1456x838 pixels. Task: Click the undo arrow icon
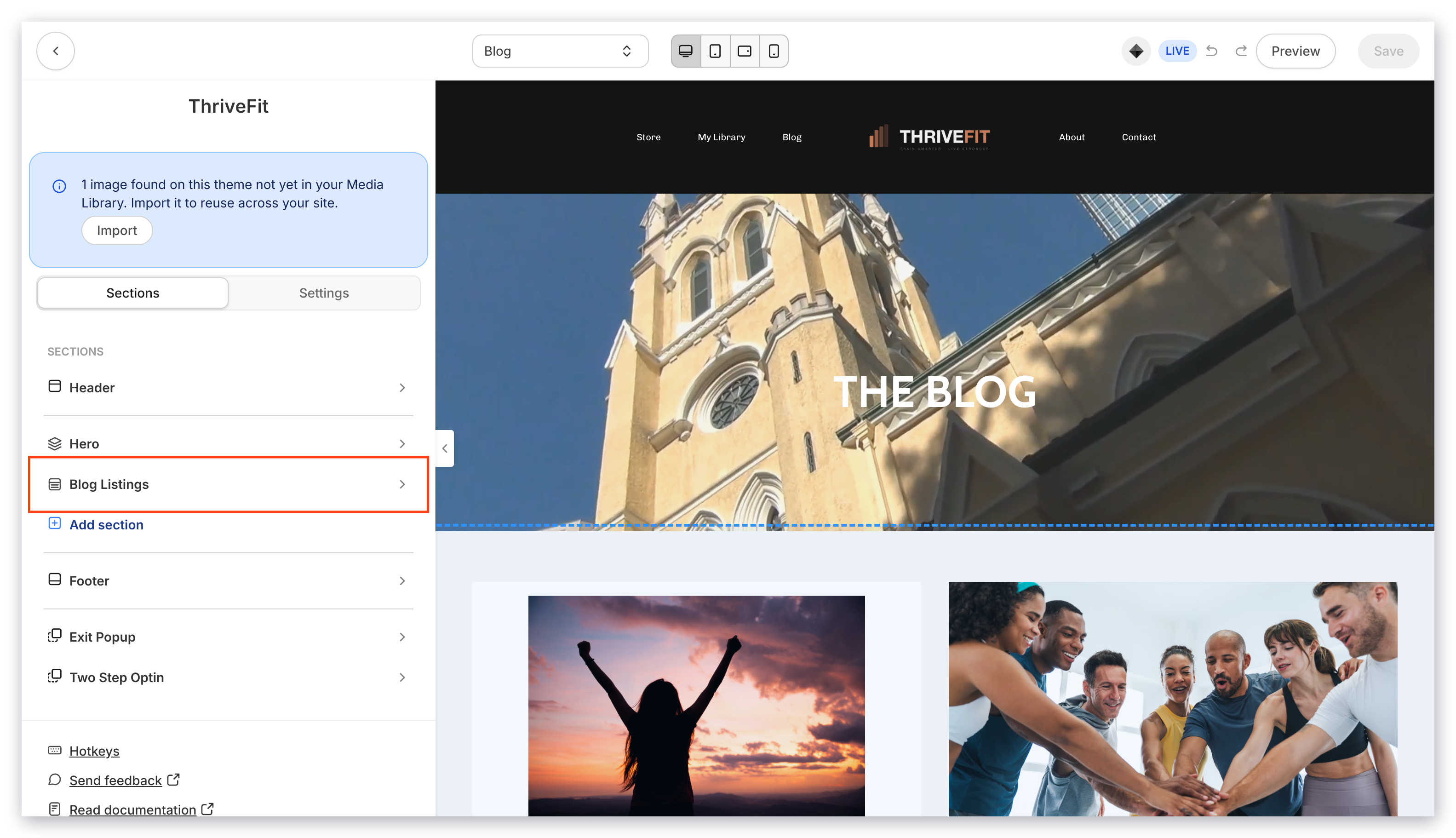[1211, 51]
